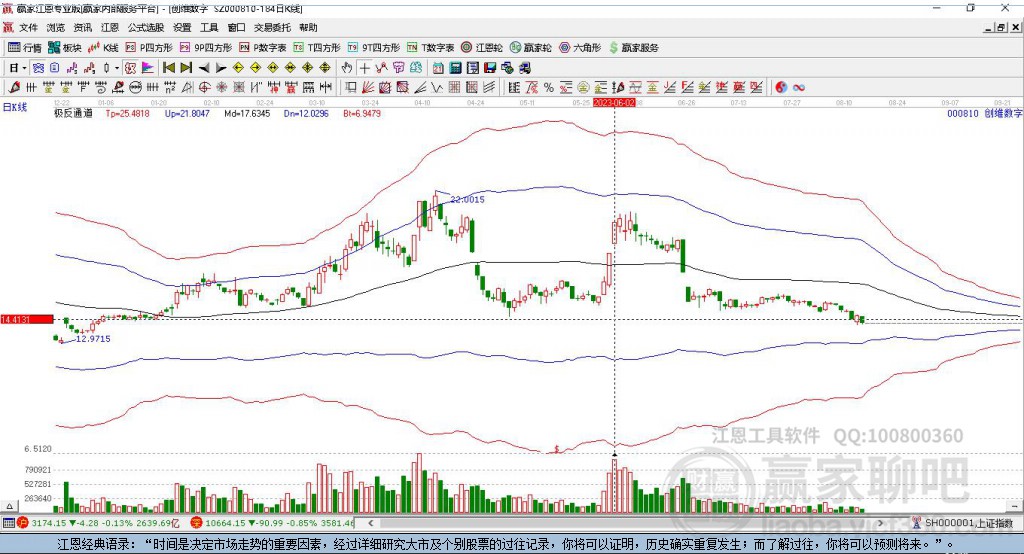Screen dimensions: 1024x554
Task: Switch to the K线 chart view
Action: (x=103, y=48)
